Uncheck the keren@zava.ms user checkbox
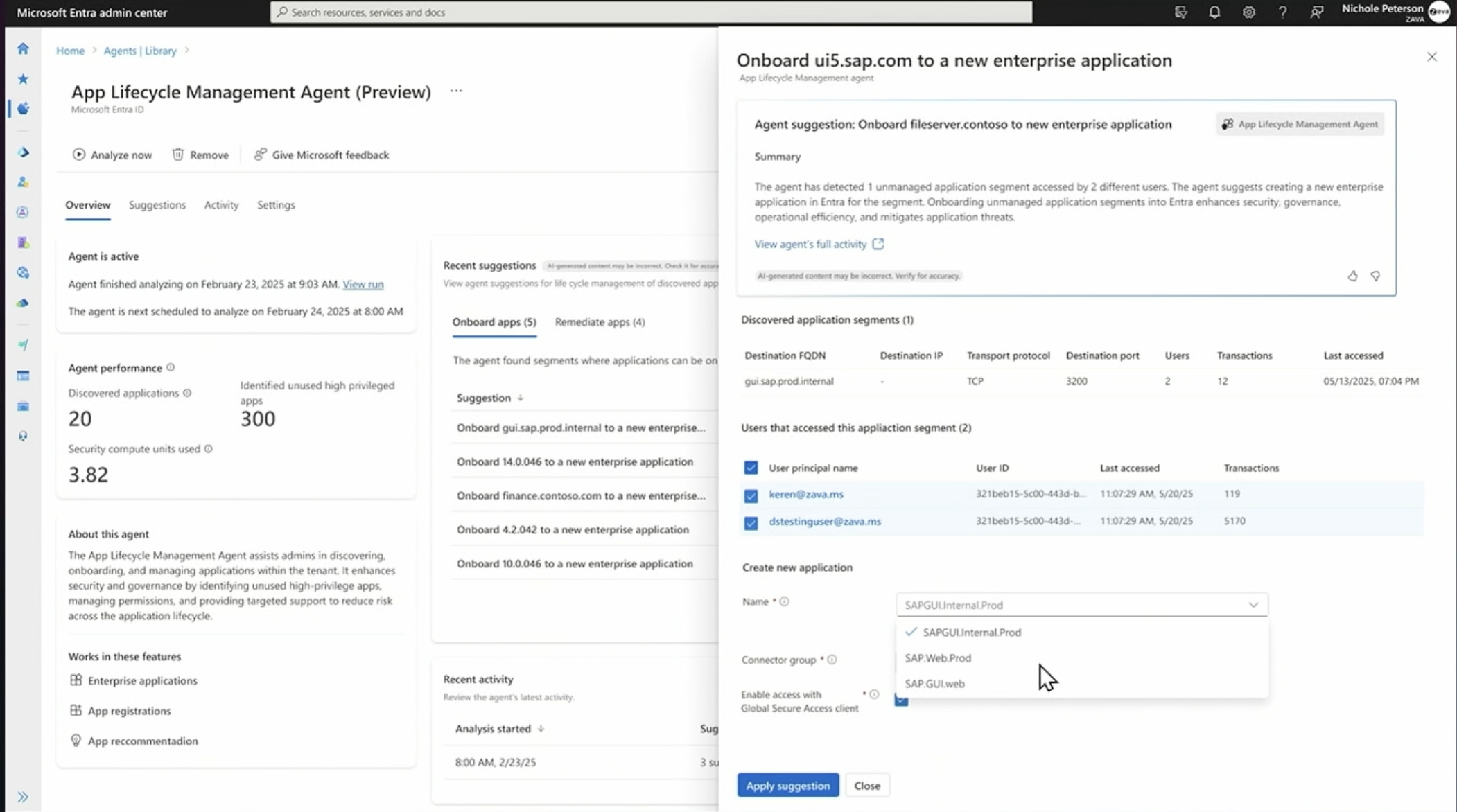This screenshot has height=812, width=1457. (x=751, y=495)
